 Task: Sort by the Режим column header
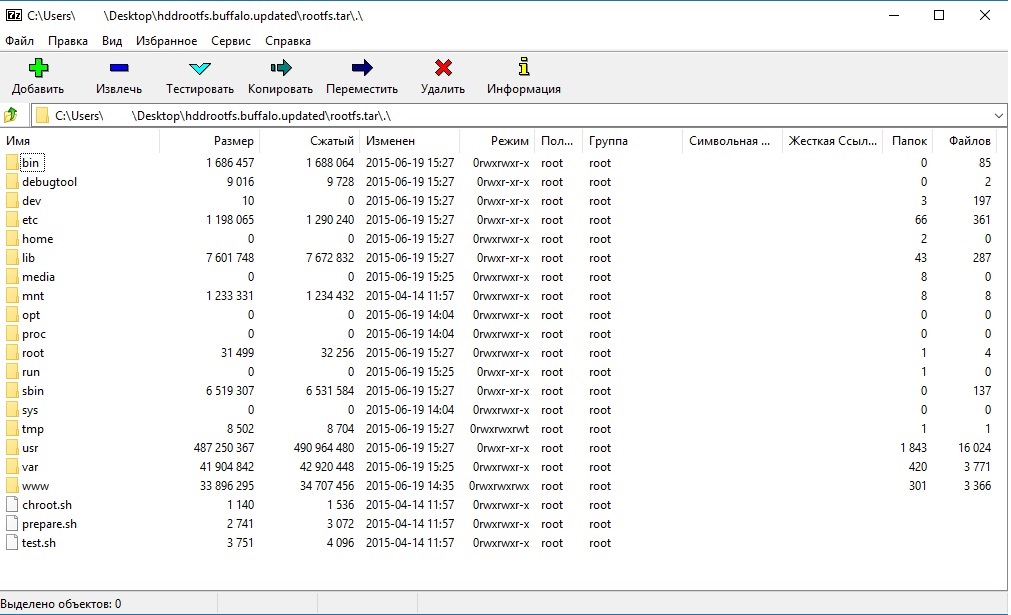coord(496,141)
